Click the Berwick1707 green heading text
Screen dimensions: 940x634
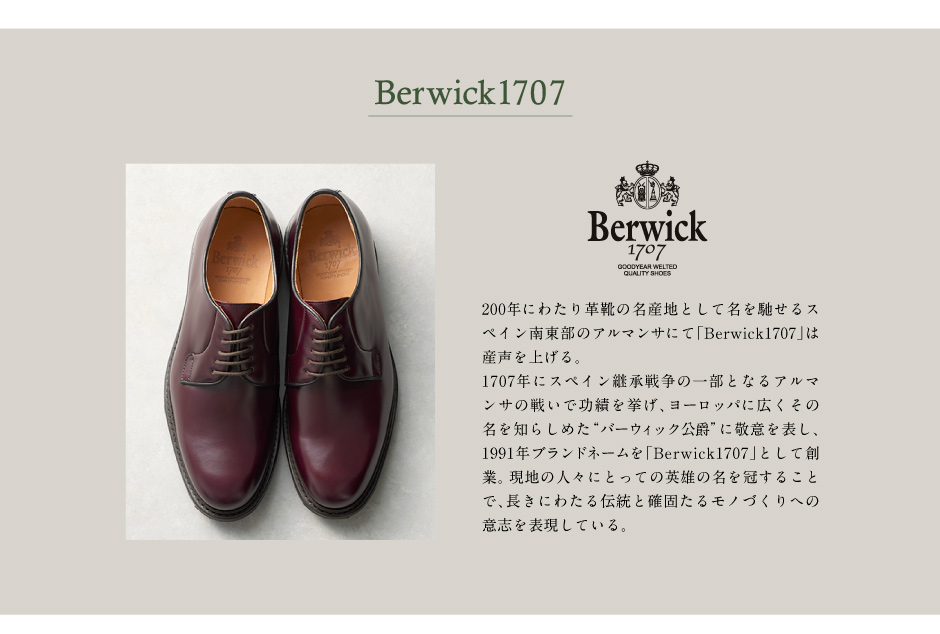tap(469, 93)
